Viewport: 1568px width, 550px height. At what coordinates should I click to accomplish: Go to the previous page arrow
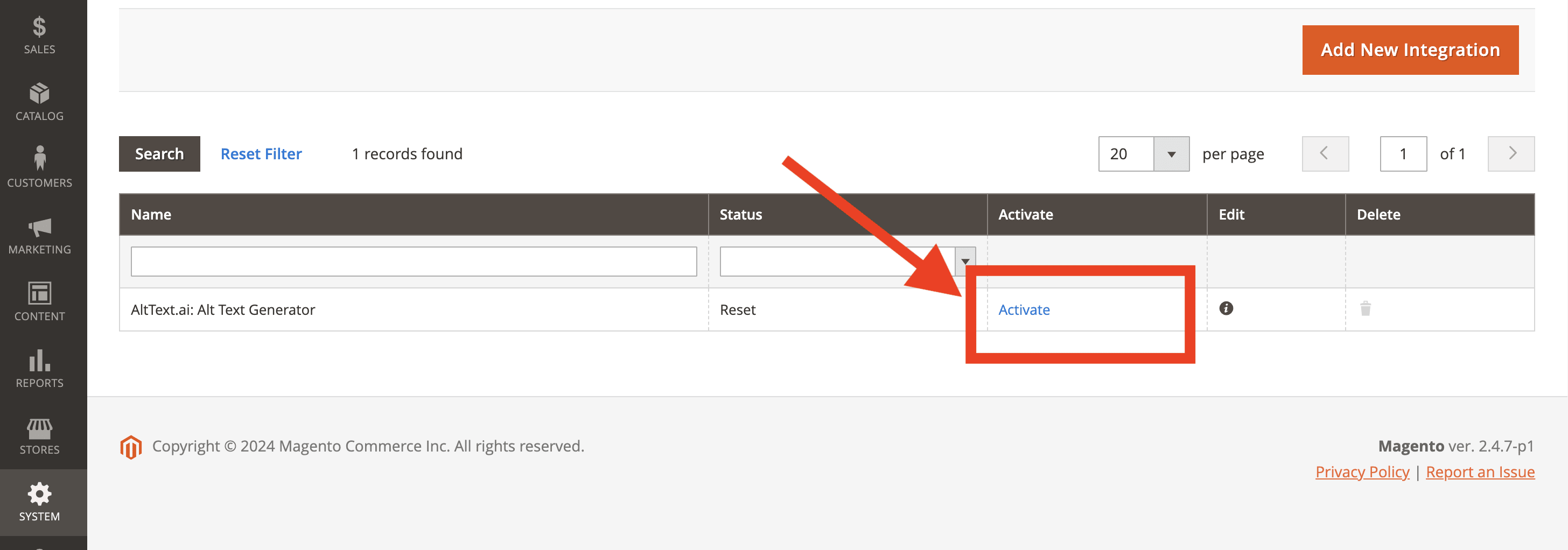pyautogui.click(x=1325, y=154)
